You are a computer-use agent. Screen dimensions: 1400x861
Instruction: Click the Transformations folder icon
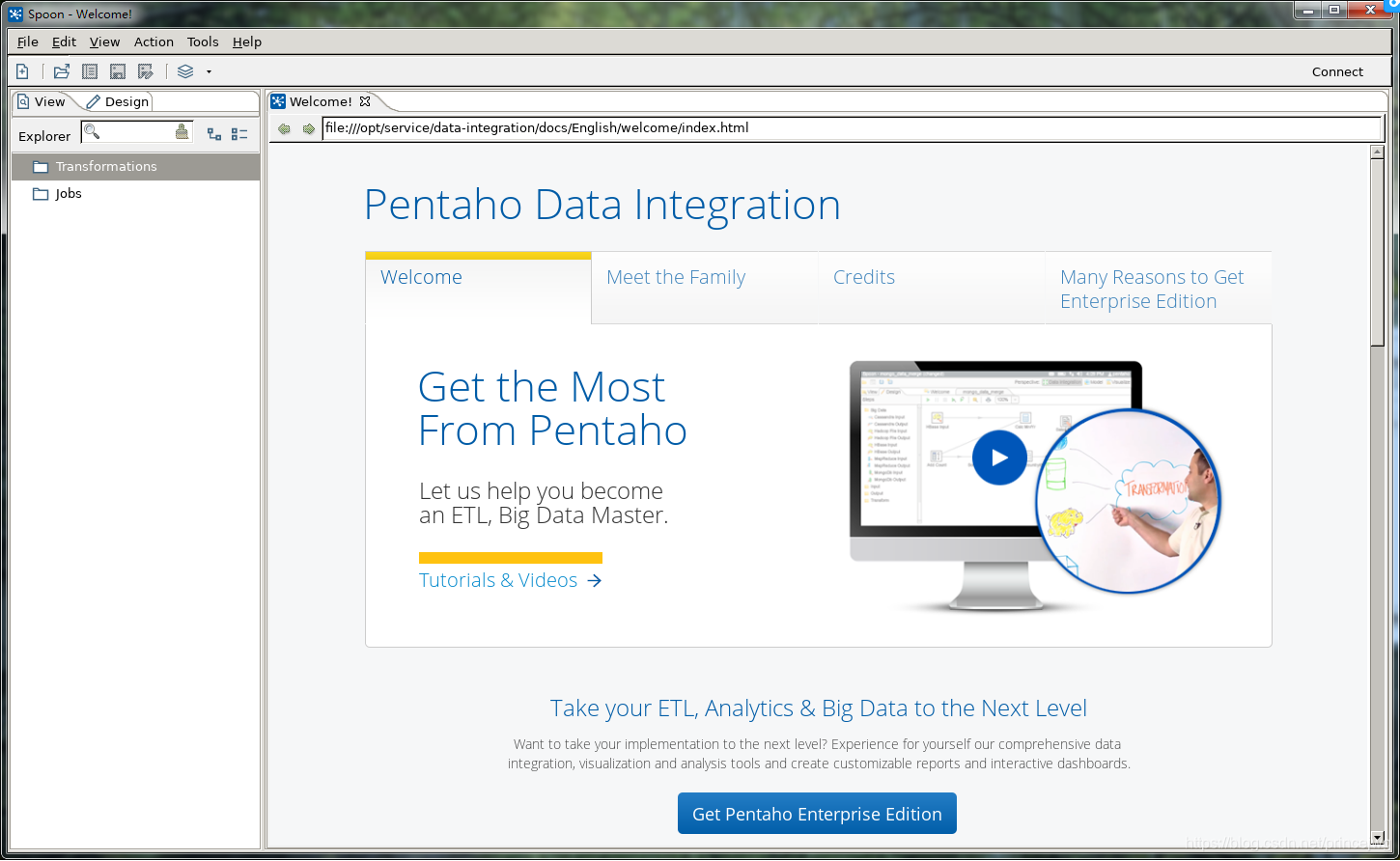pos(41,167)
